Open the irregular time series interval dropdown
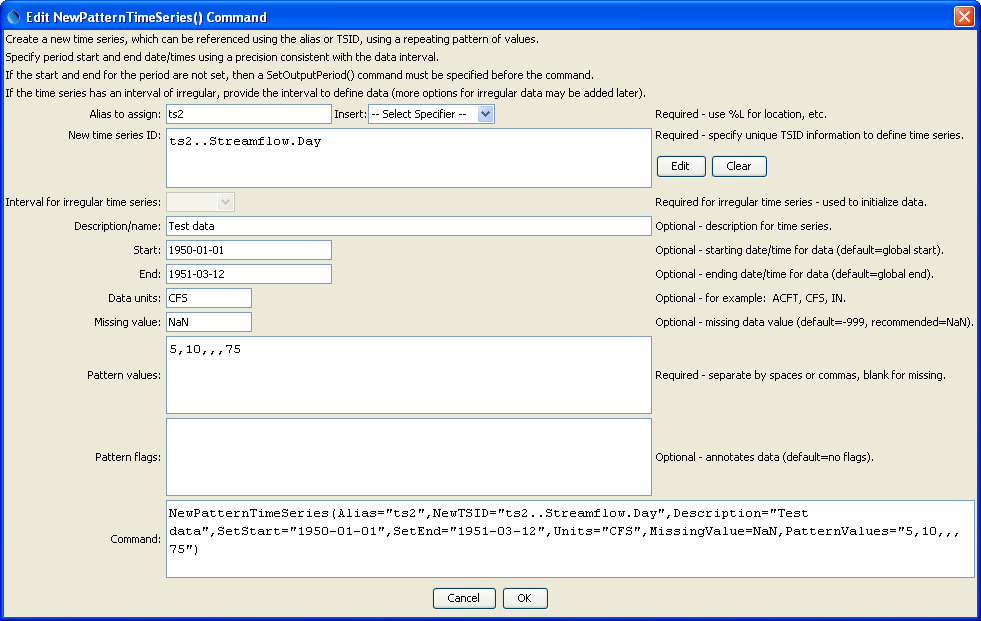This screenshot has height=621, width=981. coord(200,202)
